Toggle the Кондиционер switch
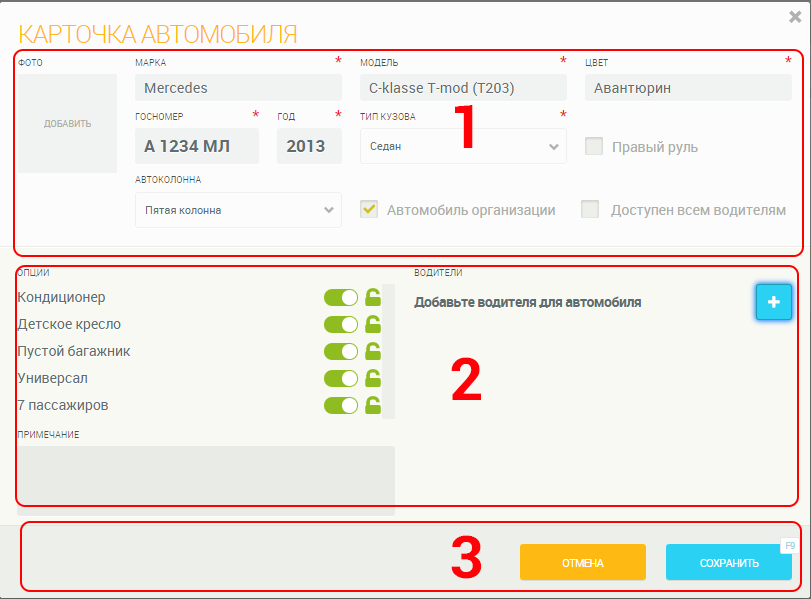Image resolution: width=811 pixels, height=599 pixels. (341, 297)
